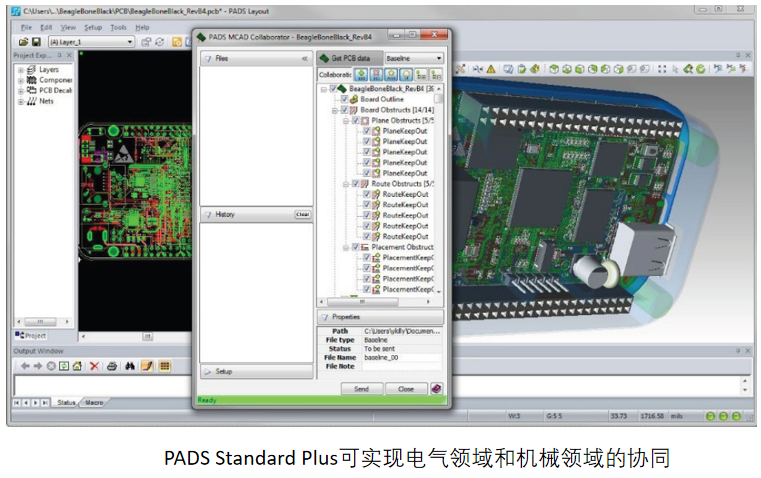Switch to the Macro tab in Output Window
Screen dimensions: 761x478
(94, 403)
